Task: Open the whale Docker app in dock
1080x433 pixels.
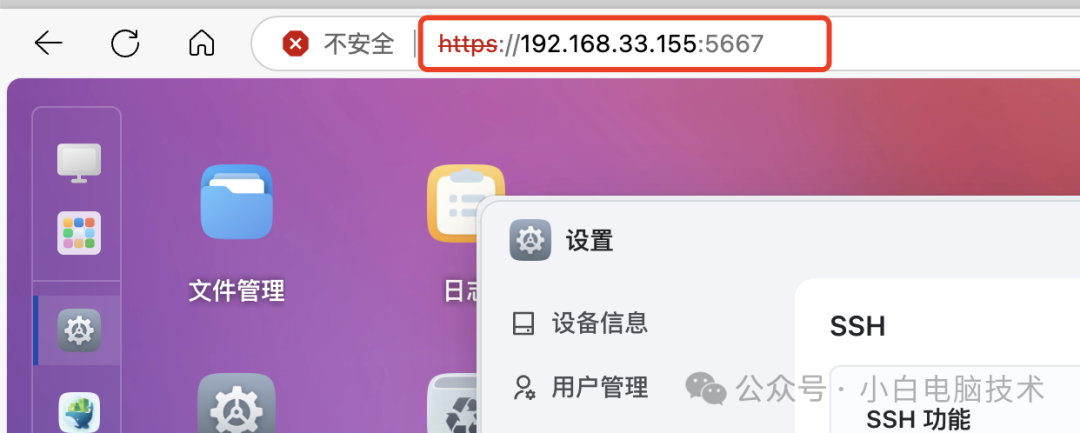Action: pyautogui.click(x=79, y=412)
